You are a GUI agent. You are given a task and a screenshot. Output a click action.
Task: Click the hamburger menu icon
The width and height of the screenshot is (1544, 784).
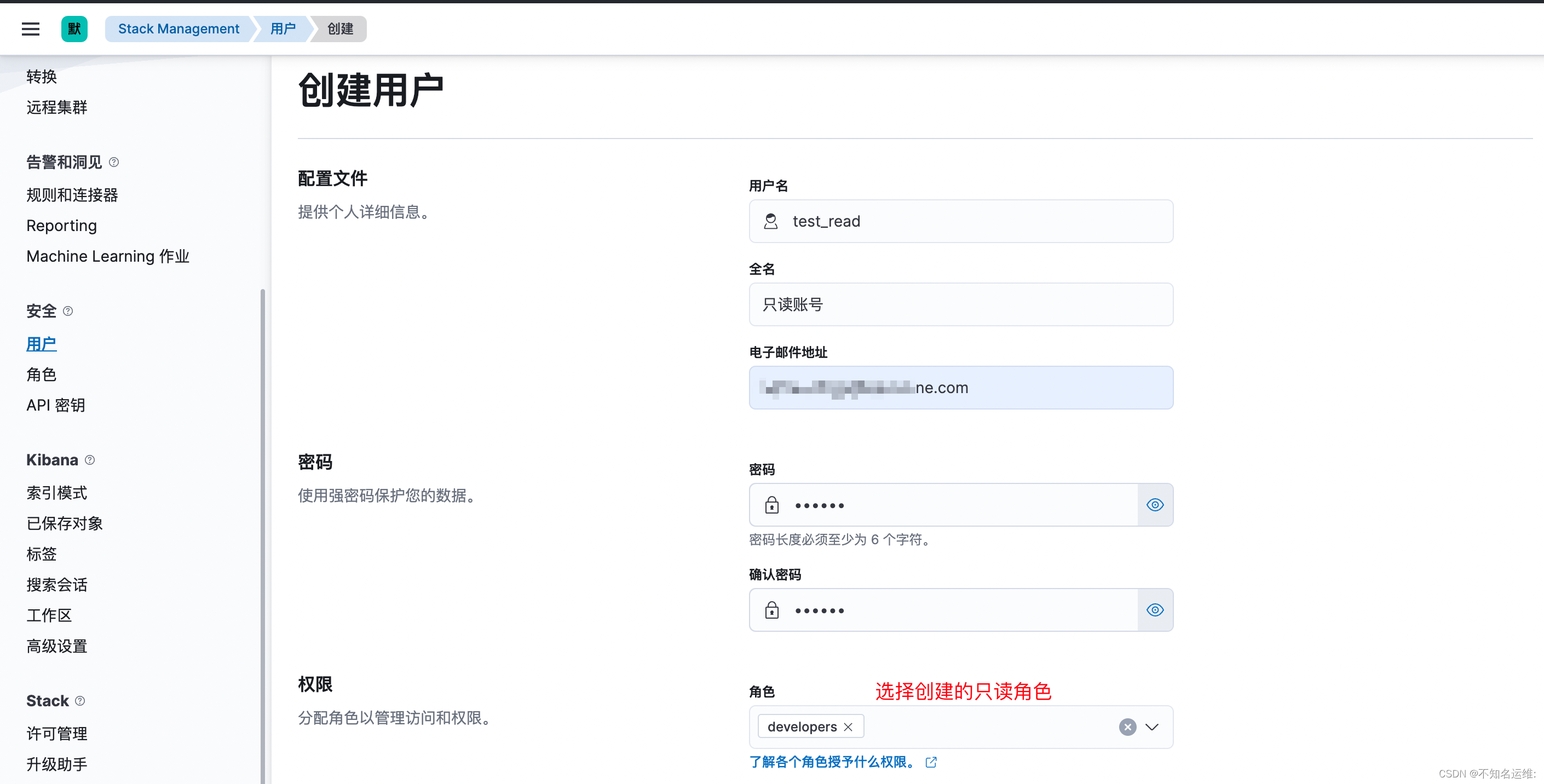point(30,28)
